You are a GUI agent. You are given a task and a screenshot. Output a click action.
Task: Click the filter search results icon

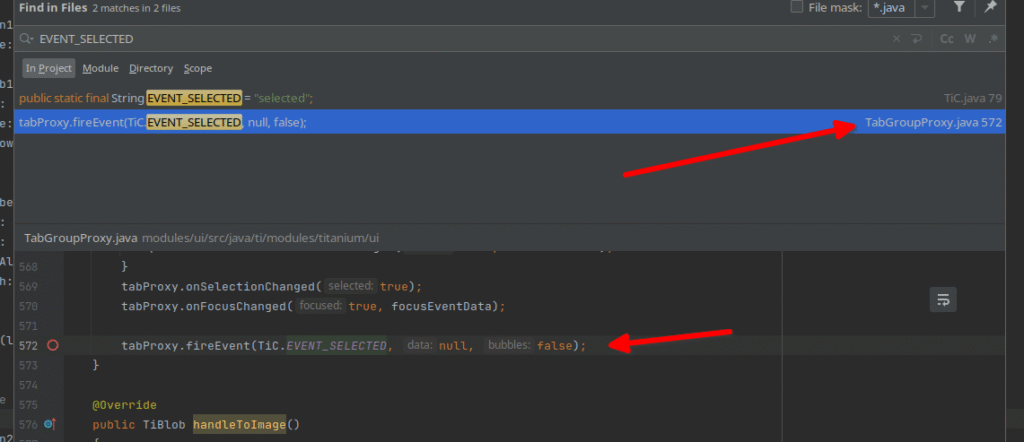coord(959,8)
